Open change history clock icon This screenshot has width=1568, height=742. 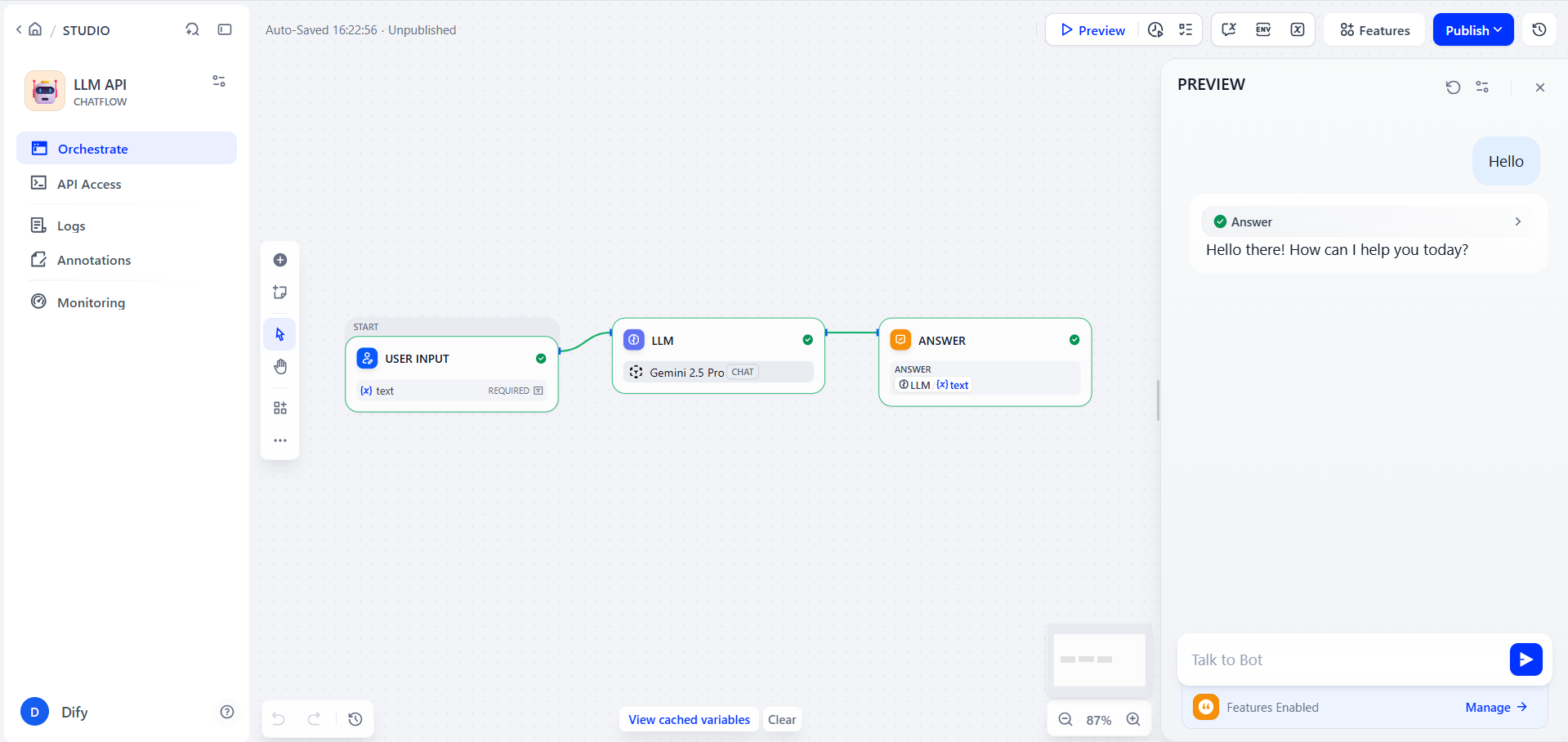point(355,719)
